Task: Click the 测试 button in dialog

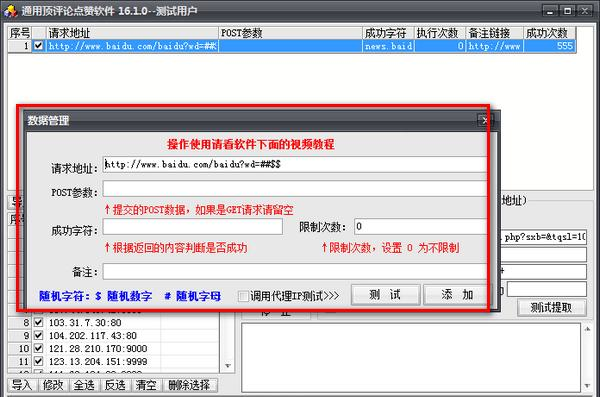Action: [385, 295]
